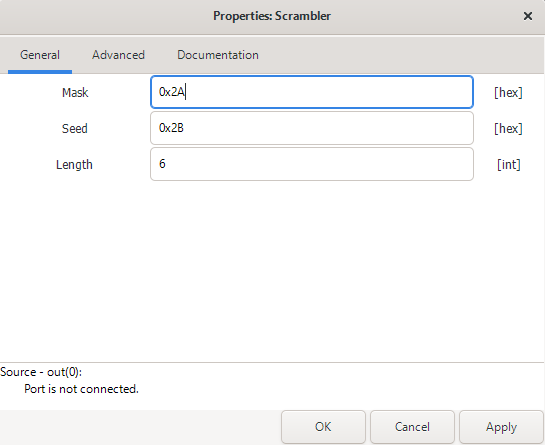Click the 'Properties: Scrambler' title bar text
The height and width of the screenshot is (445, 545).
272,16
